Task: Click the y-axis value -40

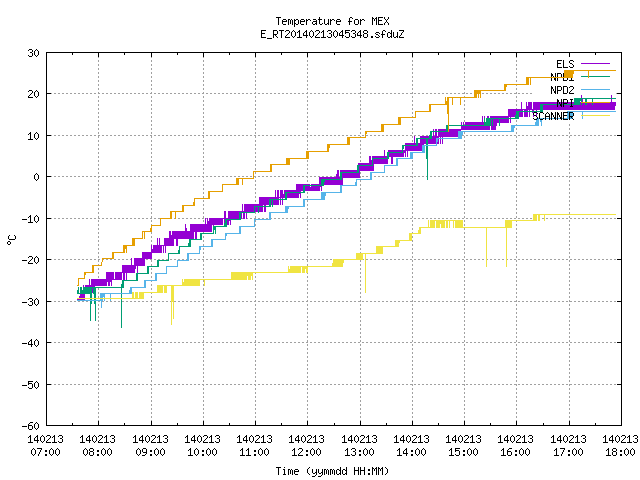Action: (31, 343)
